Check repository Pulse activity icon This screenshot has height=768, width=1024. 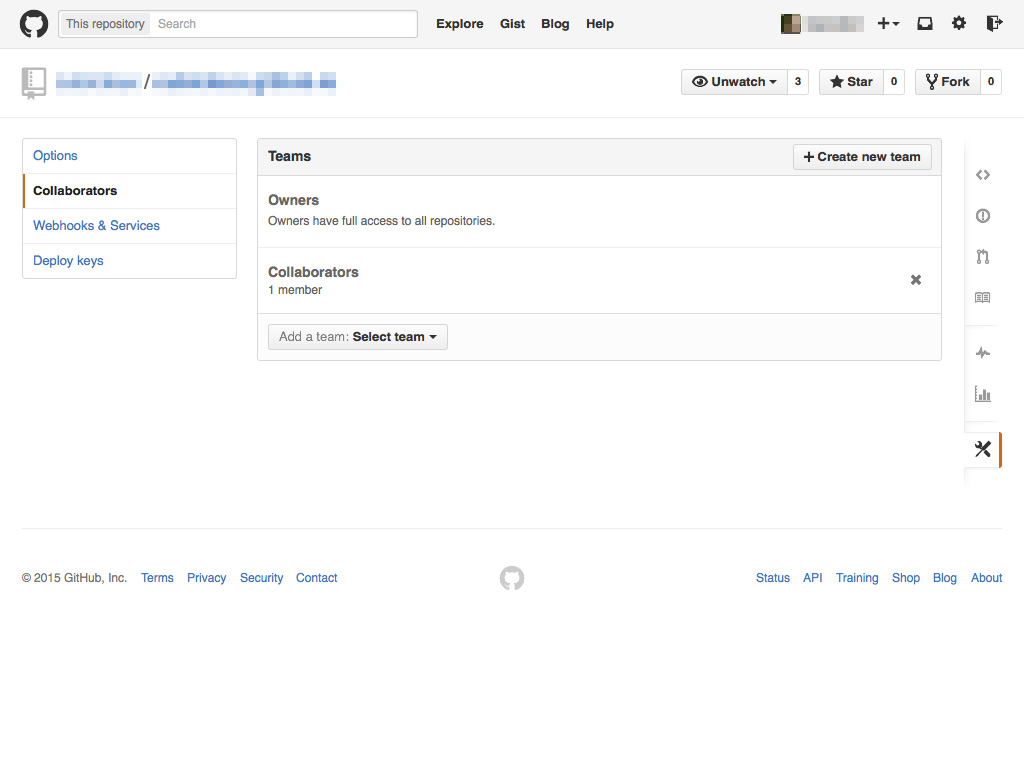coord(982,352)
